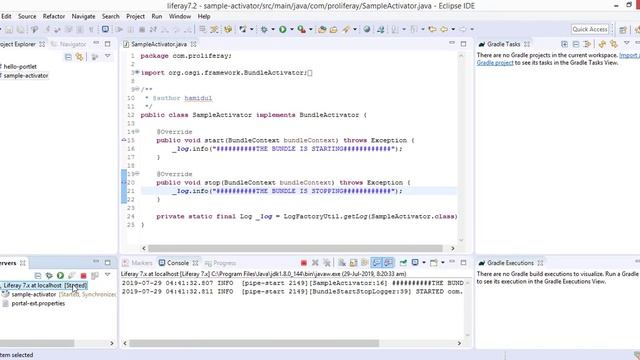The image size is (640, 360).
Task: Switch to the Progress tab
Action: [x=220, y=263]
